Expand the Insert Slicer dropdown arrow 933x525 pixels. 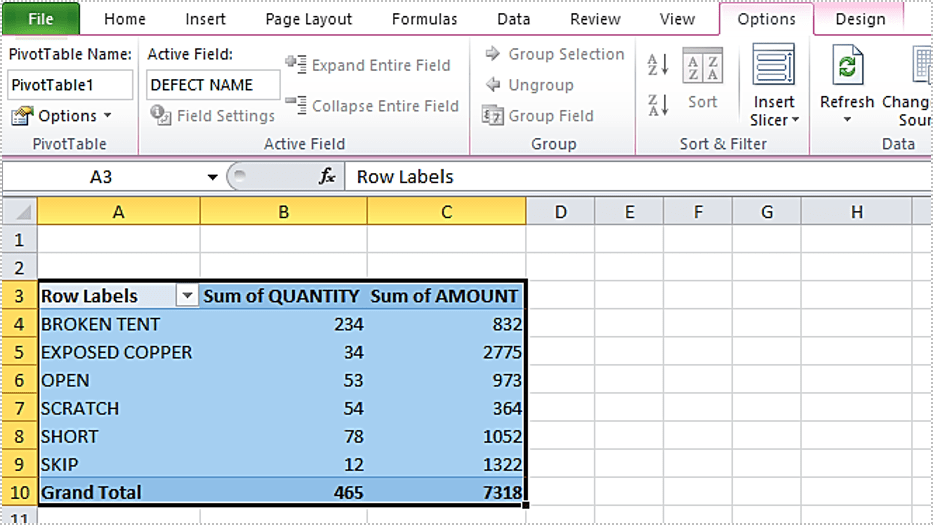(796, 121)
